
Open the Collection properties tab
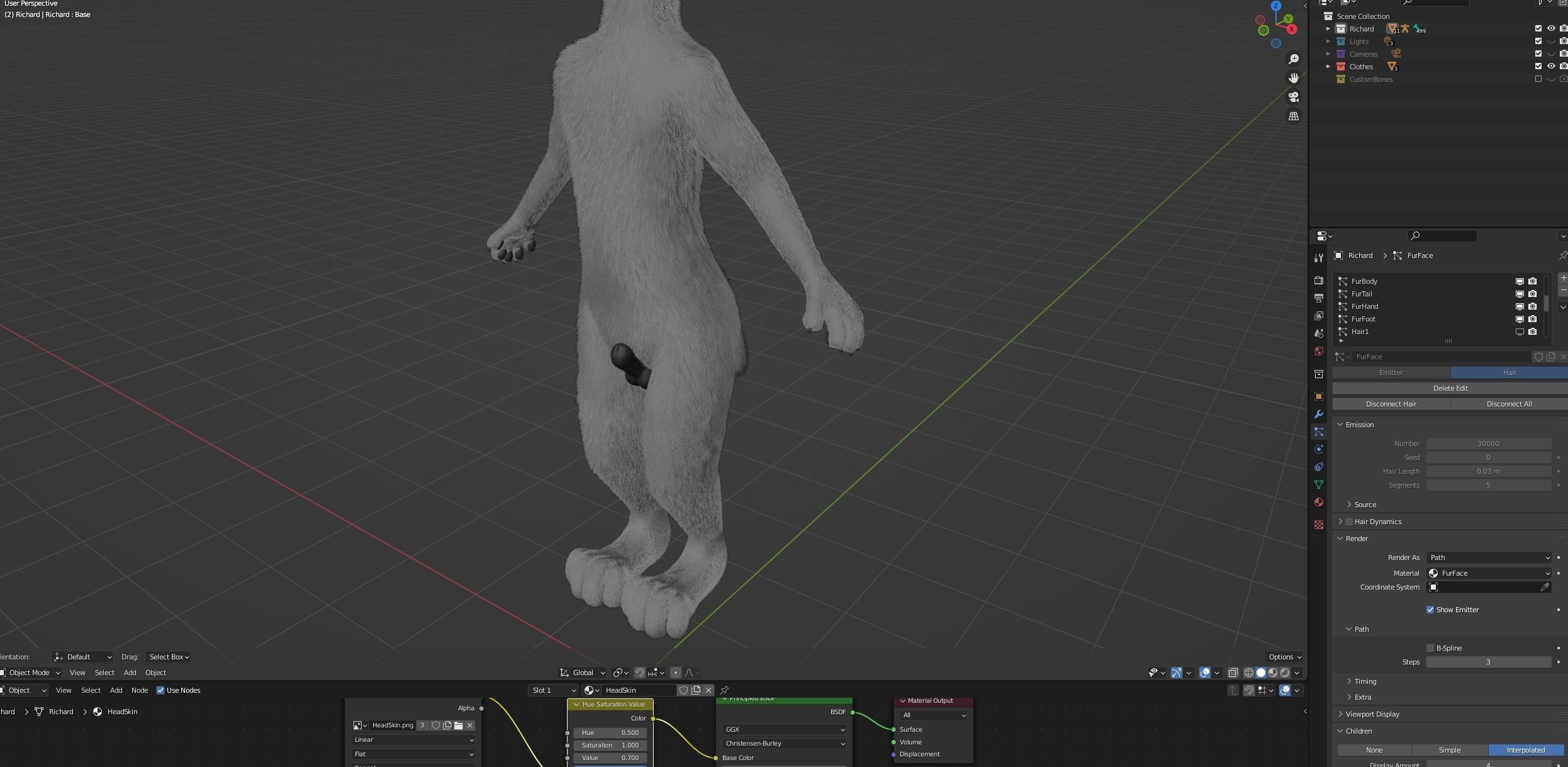[x=1319, y=374]
